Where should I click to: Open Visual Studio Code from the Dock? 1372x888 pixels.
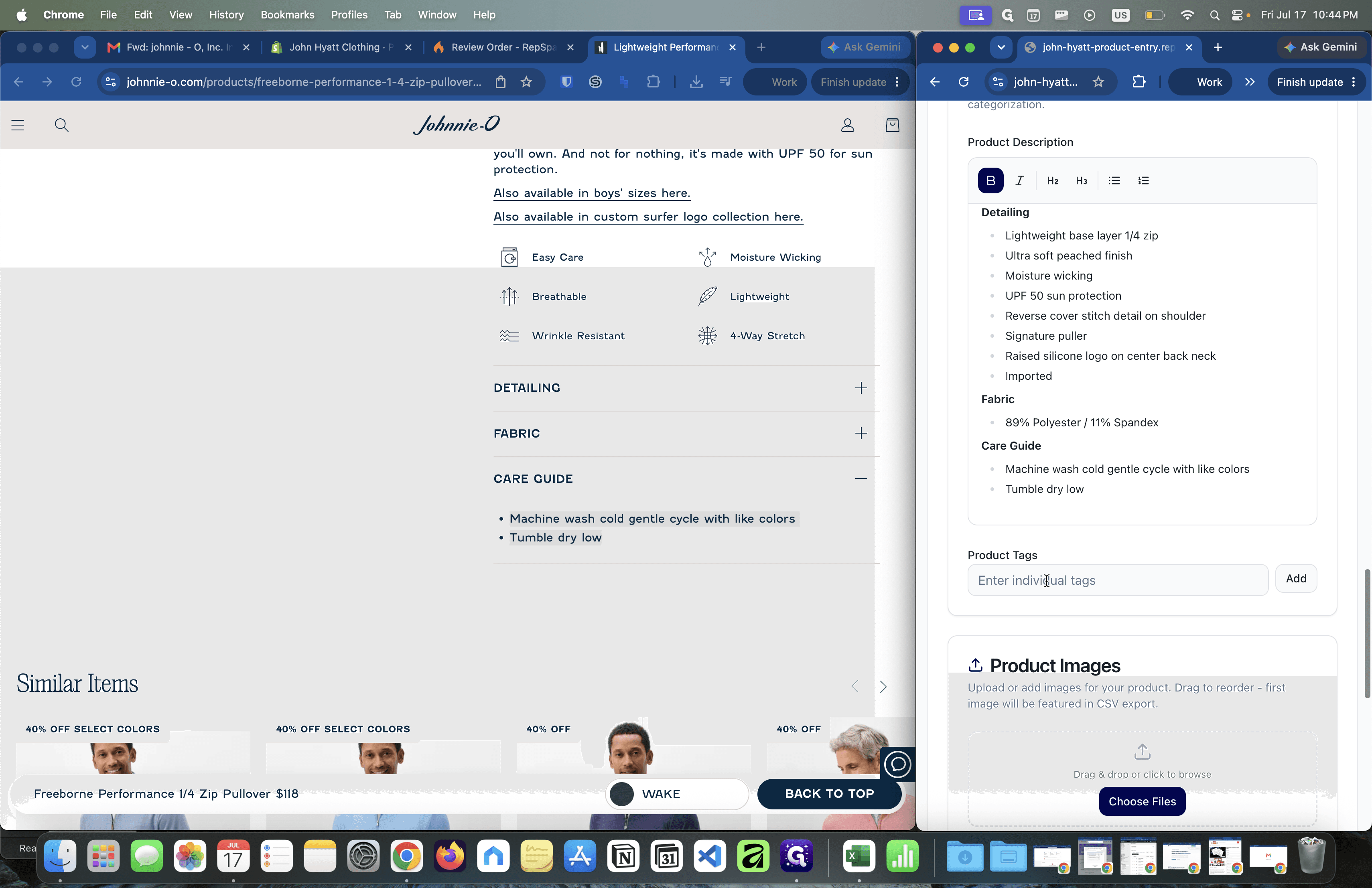tap(710, 856)
